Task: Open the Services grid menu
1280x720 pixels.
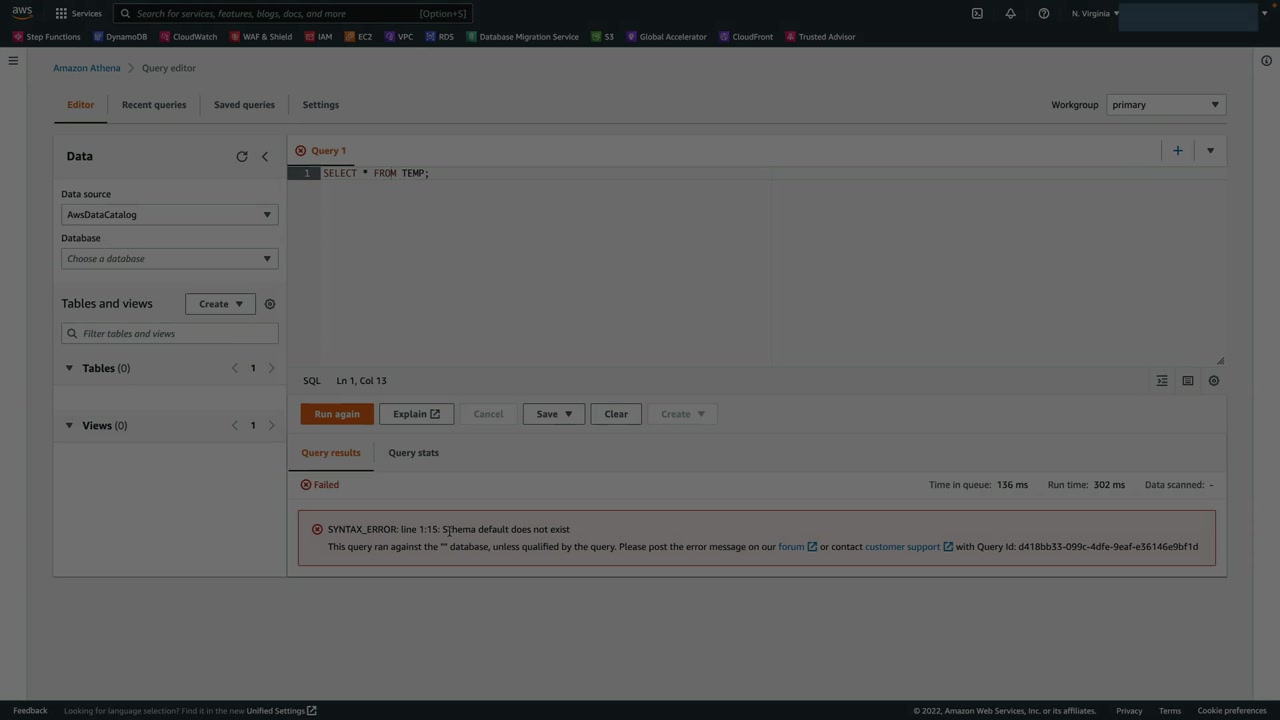Action: pos(78,13)
